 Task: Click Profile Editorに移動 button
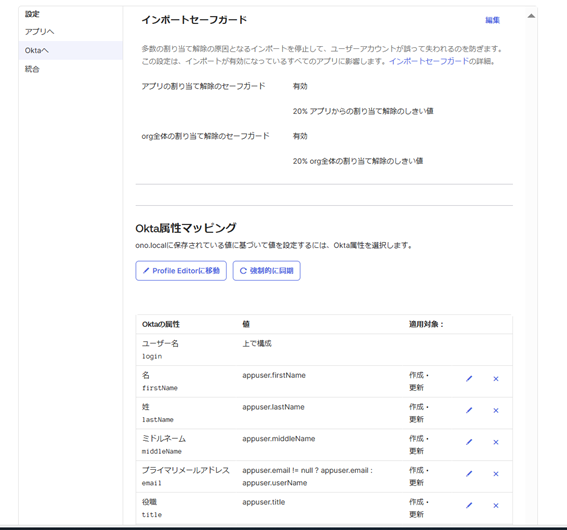coord(181,271)
